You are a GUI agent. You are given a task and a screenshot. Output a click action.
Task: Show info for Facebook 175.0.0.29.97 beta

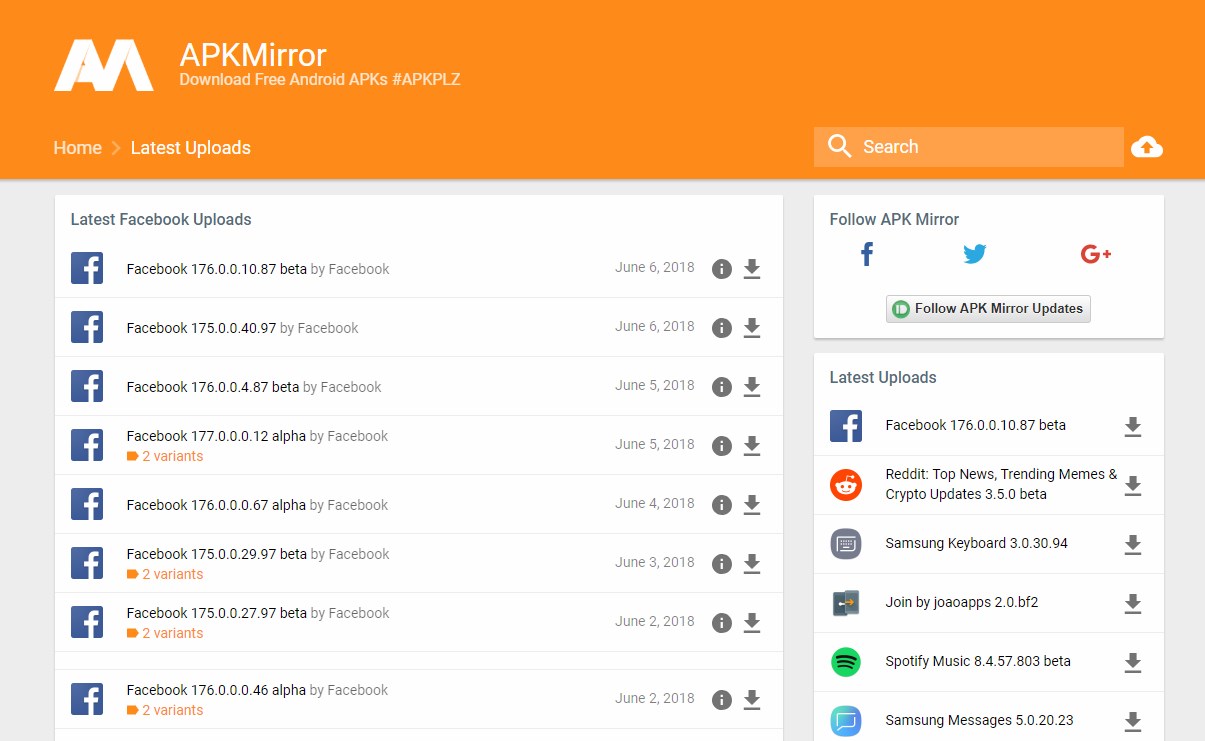coord(722,564)
